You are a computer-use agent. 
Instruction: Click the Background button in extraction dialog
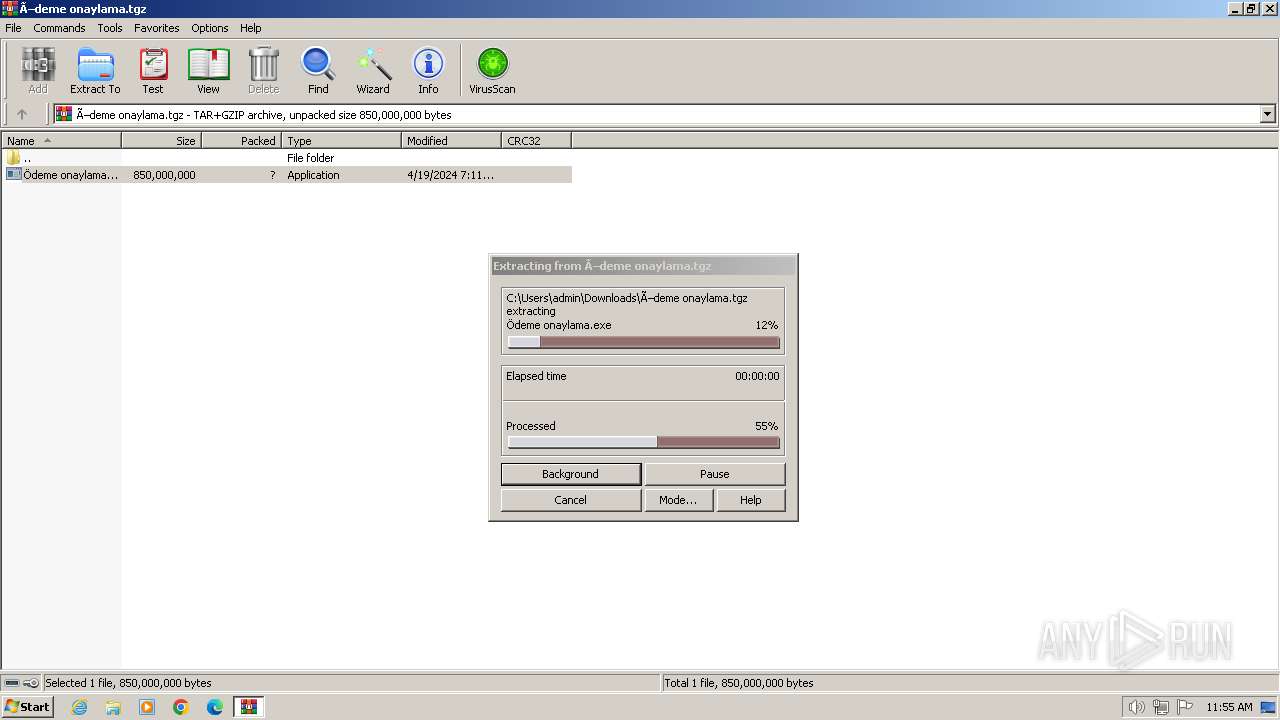pos(571,474)
